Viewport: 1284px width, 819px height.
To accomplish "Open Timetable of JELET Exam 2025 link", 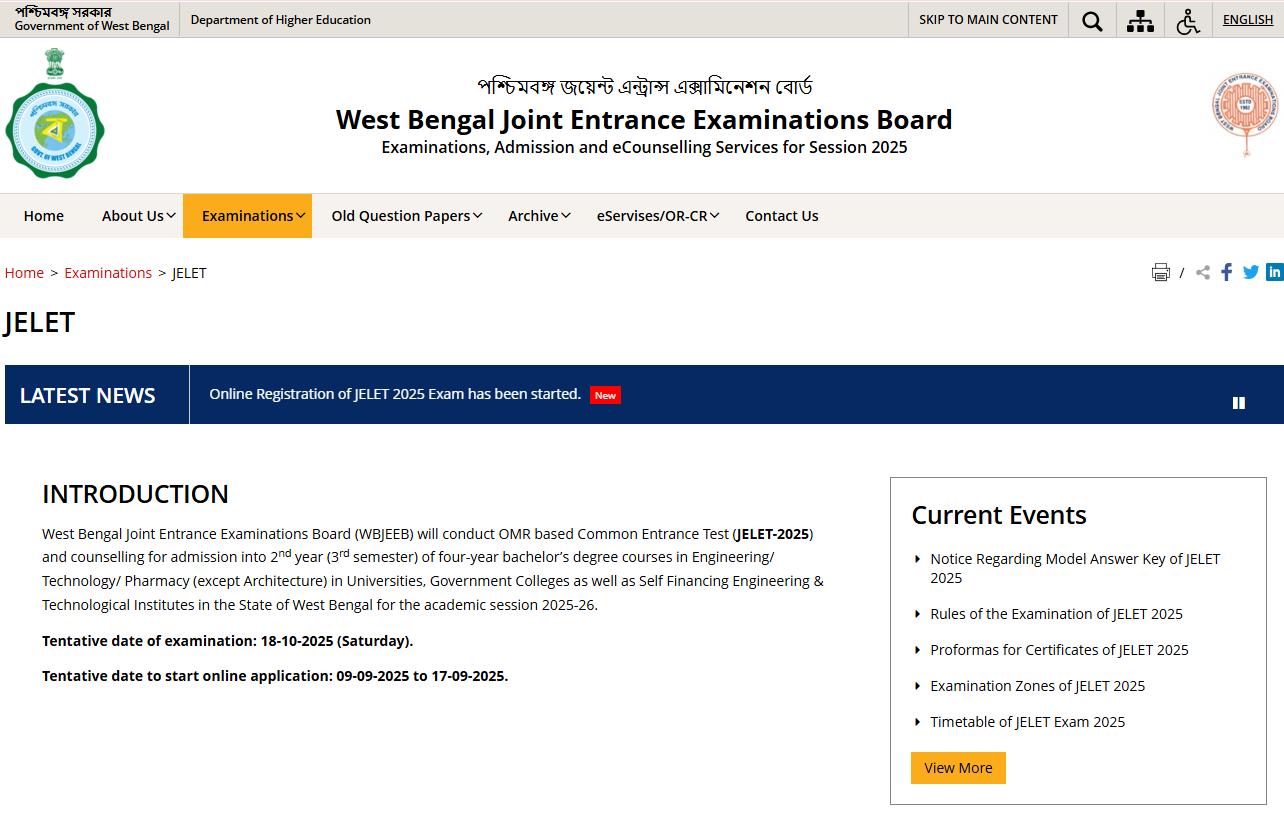I will pyautogui.click(x=1027, y=721).
